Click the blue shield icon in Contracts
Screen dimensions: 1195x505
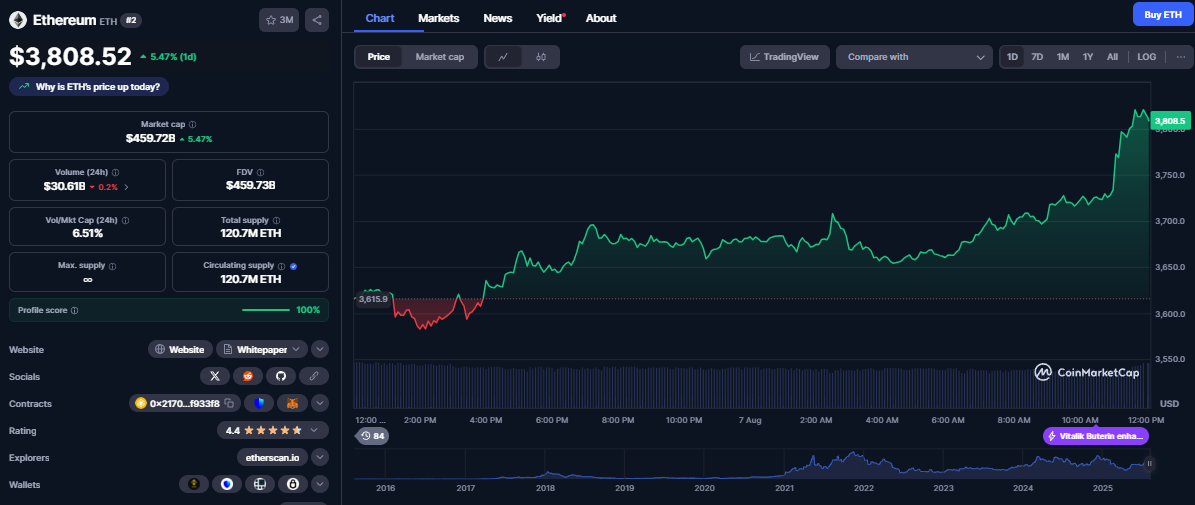[x=260, y=403]
